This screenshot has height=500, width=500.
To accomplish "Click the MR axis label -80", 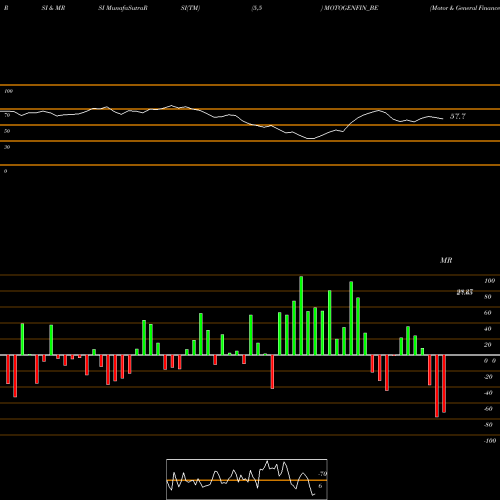I will click(x=488, y=425).
